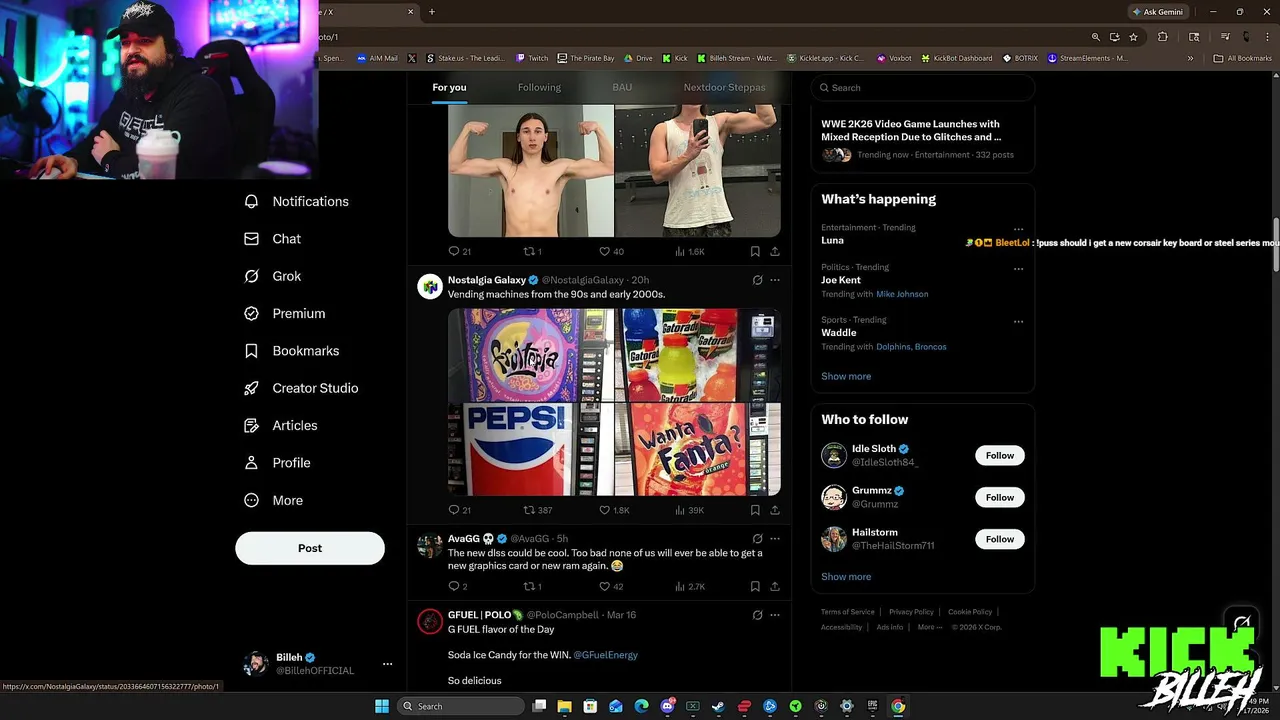The image size is (1280, 720).
Task: Click the Windows taskbar Search box
Action: click(460, 706)
